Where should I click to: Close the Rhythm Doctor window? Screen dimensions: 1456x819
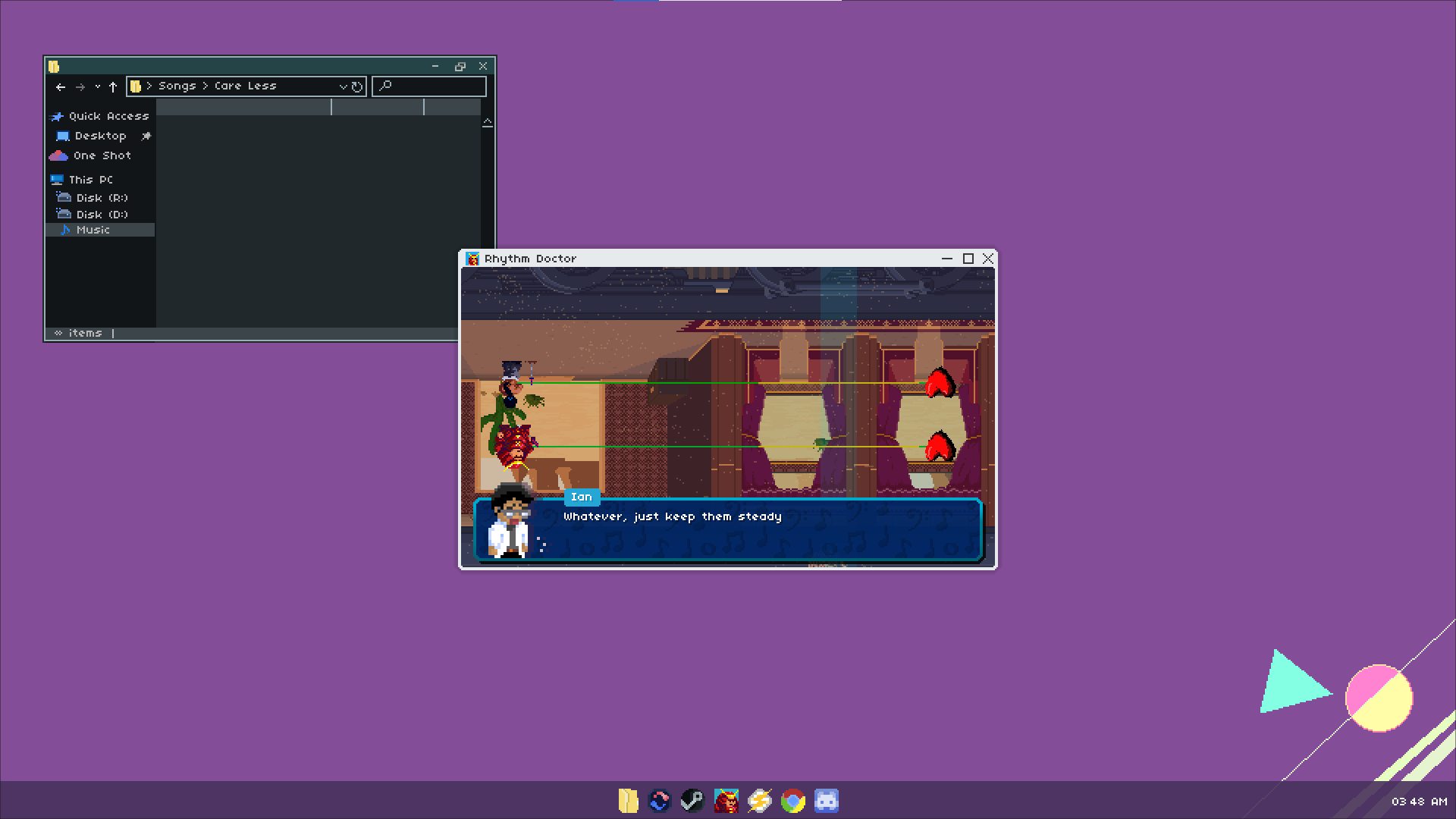pos(988,259)
